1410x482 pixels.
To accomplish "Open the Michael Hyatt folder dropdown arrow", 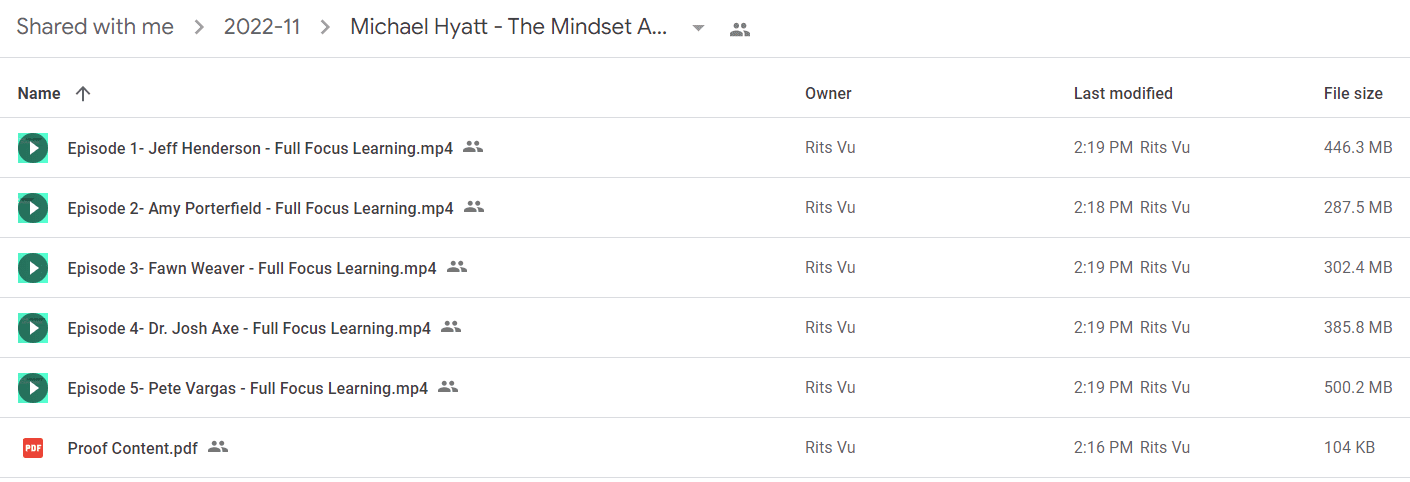I will 698,28.
